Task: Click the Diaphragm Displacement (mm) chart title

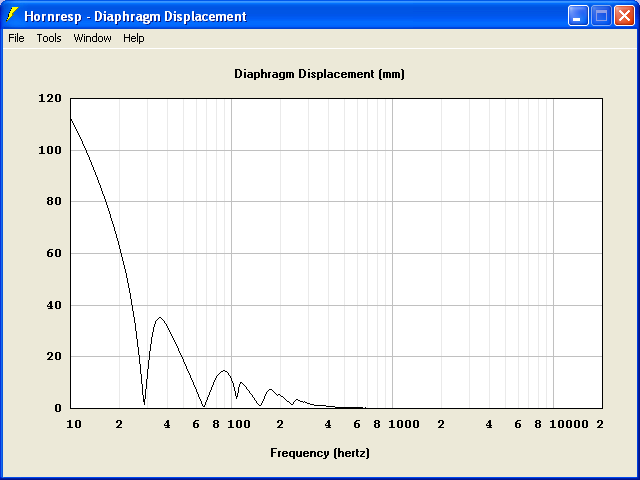Action: pos(319,74)
